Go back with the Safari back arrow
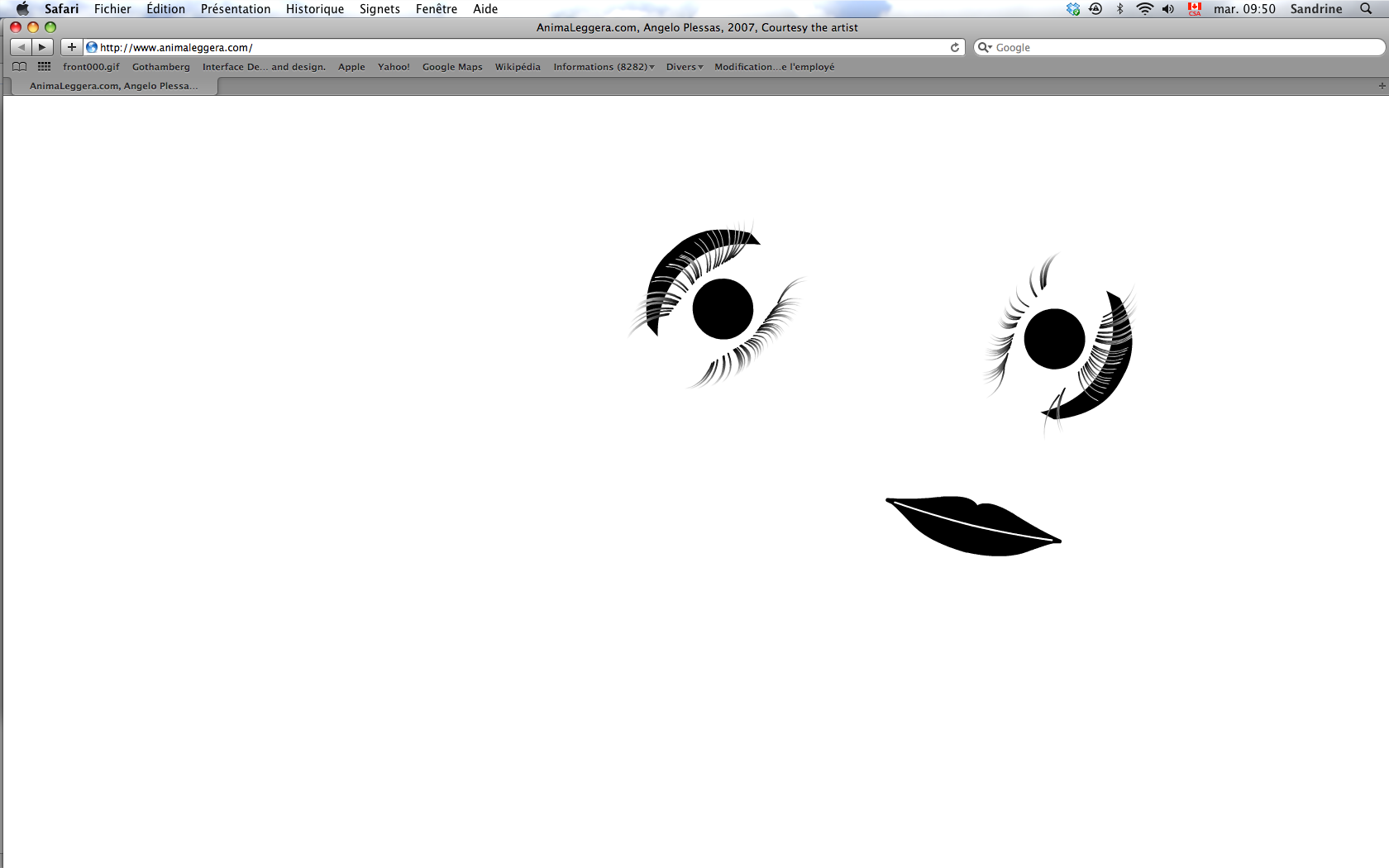1389x868 pixels. click(x=21, y=47)
